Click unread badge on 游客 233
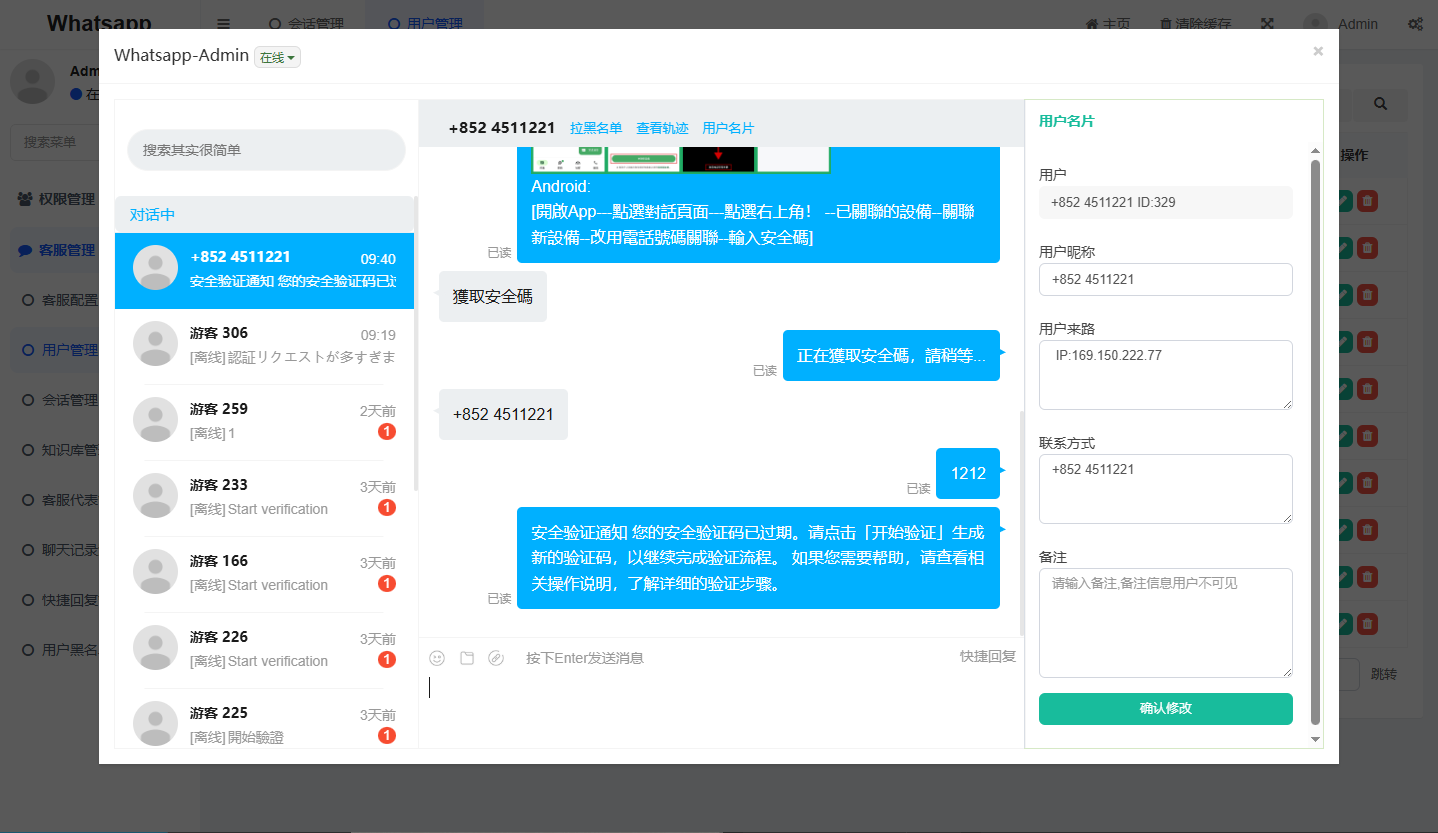 387,508
